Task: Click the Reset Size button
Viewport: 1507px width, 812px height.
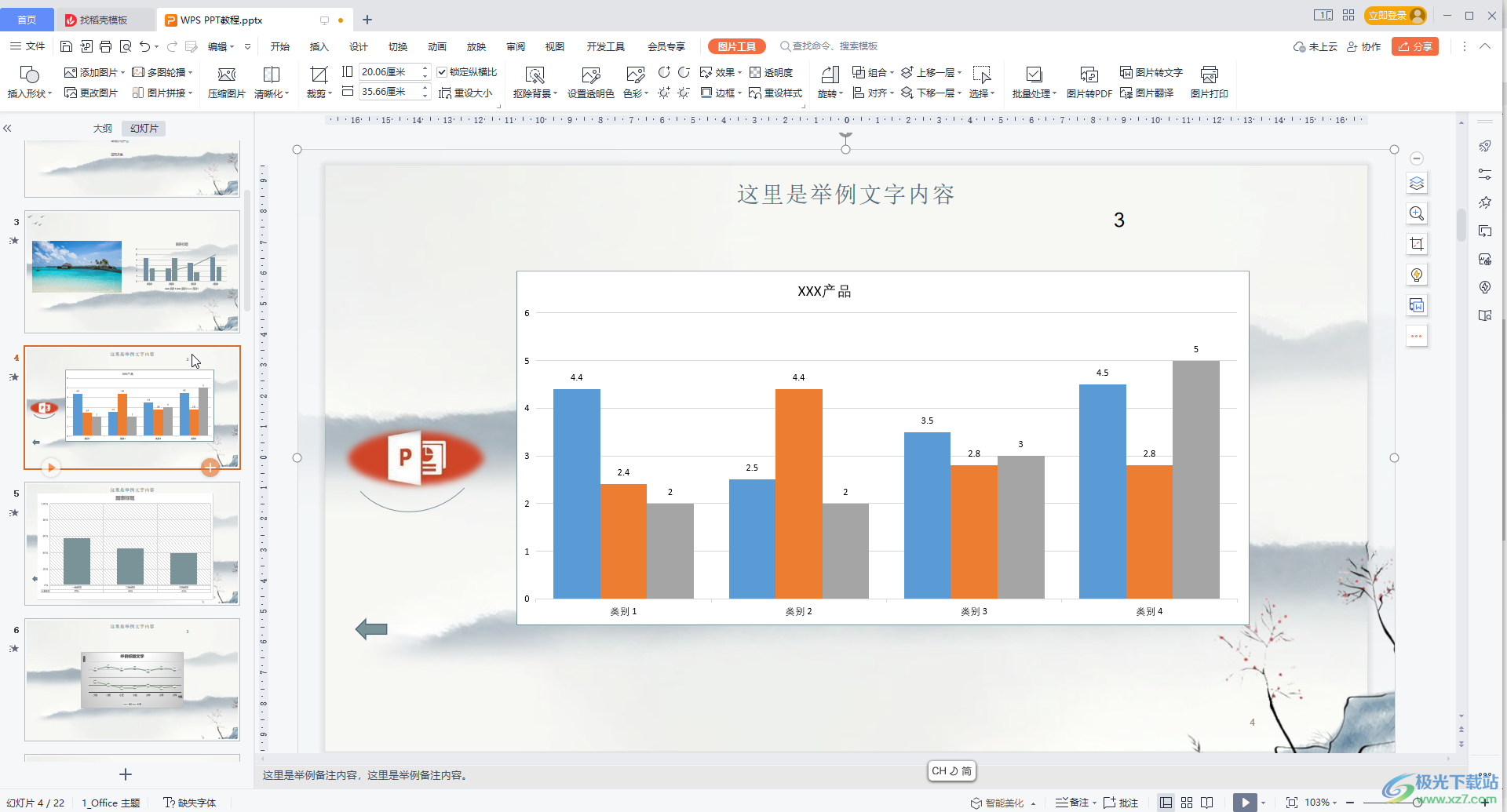Action: tap(465, 93)
